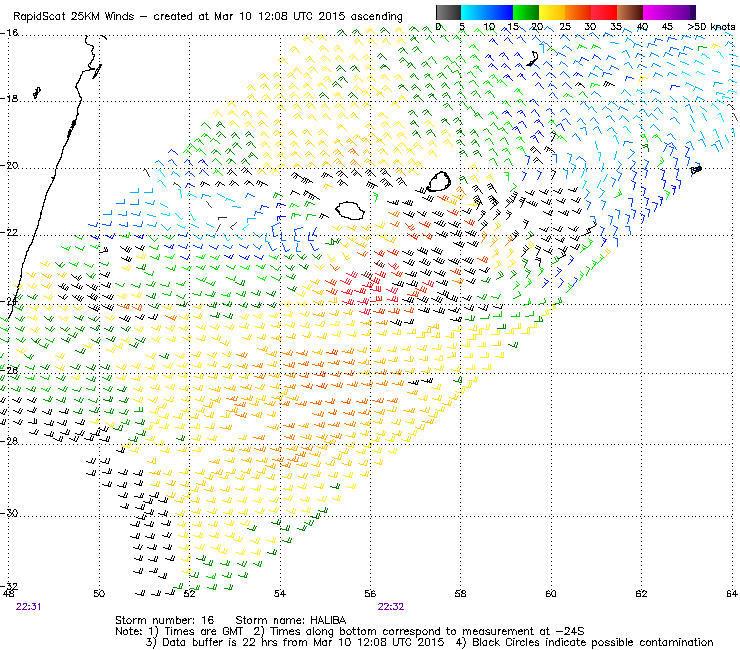Click the orange 25-30 knots color swatch
Viewport: 740px width, 650px height.
[x=578, y=12]
